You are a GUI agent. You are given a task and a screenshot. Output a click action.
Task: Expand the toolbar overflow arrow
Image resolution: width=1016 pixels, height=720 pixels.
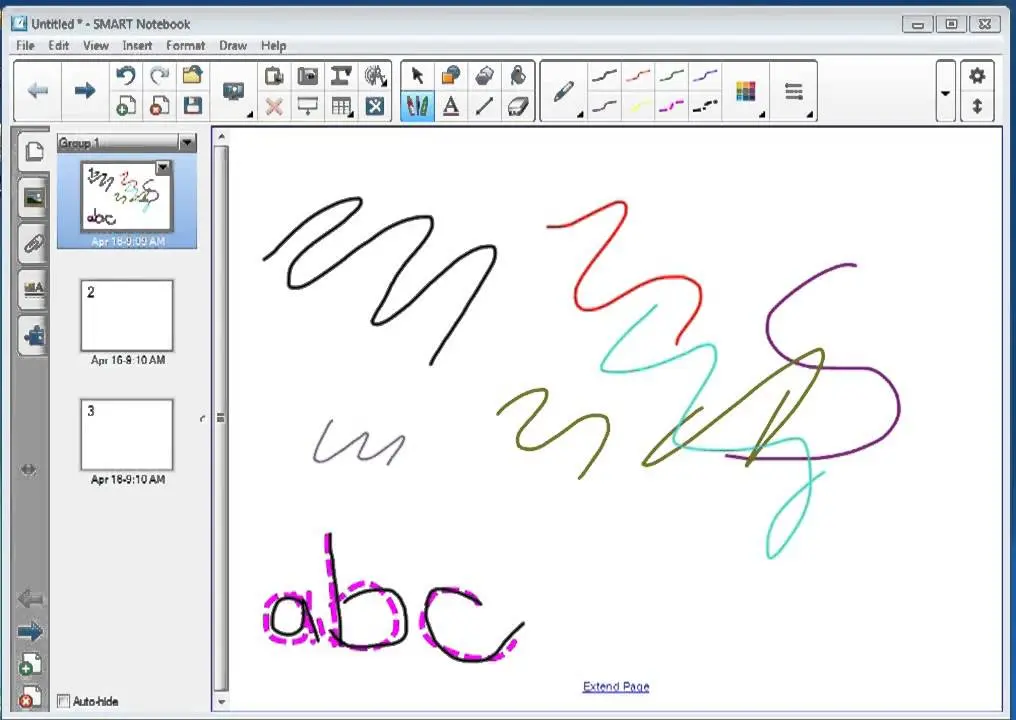click(x=945, y=92)
